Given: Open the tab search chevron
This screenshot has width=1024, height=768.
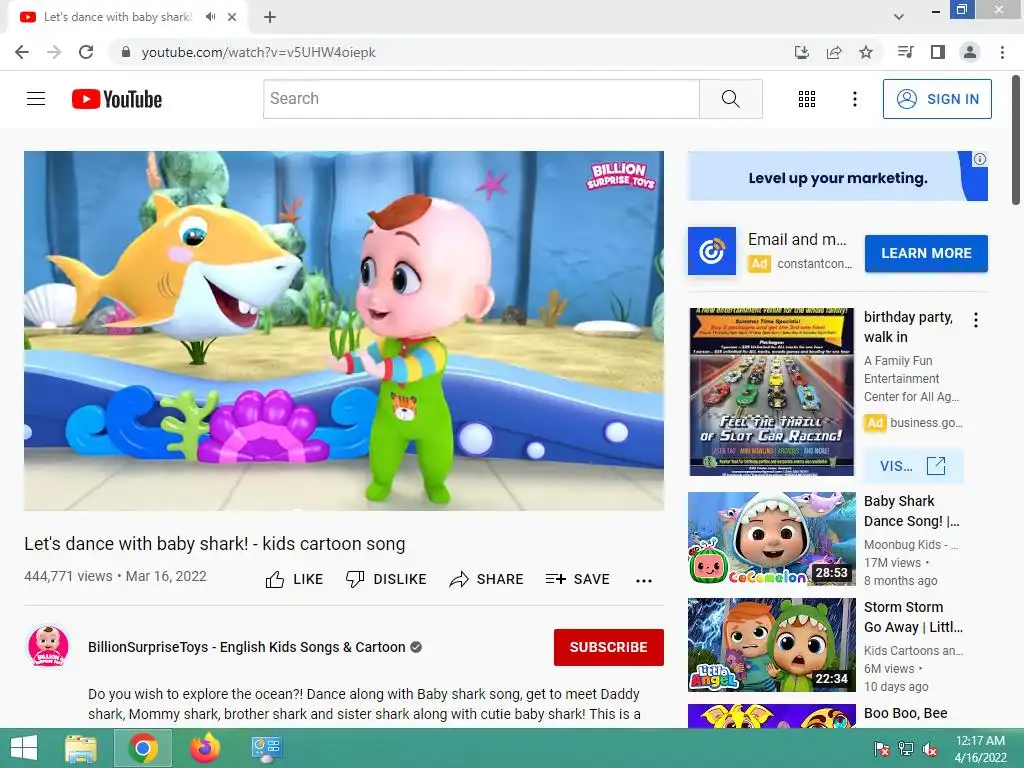Looking at the screenshot, I should [899, 17].
